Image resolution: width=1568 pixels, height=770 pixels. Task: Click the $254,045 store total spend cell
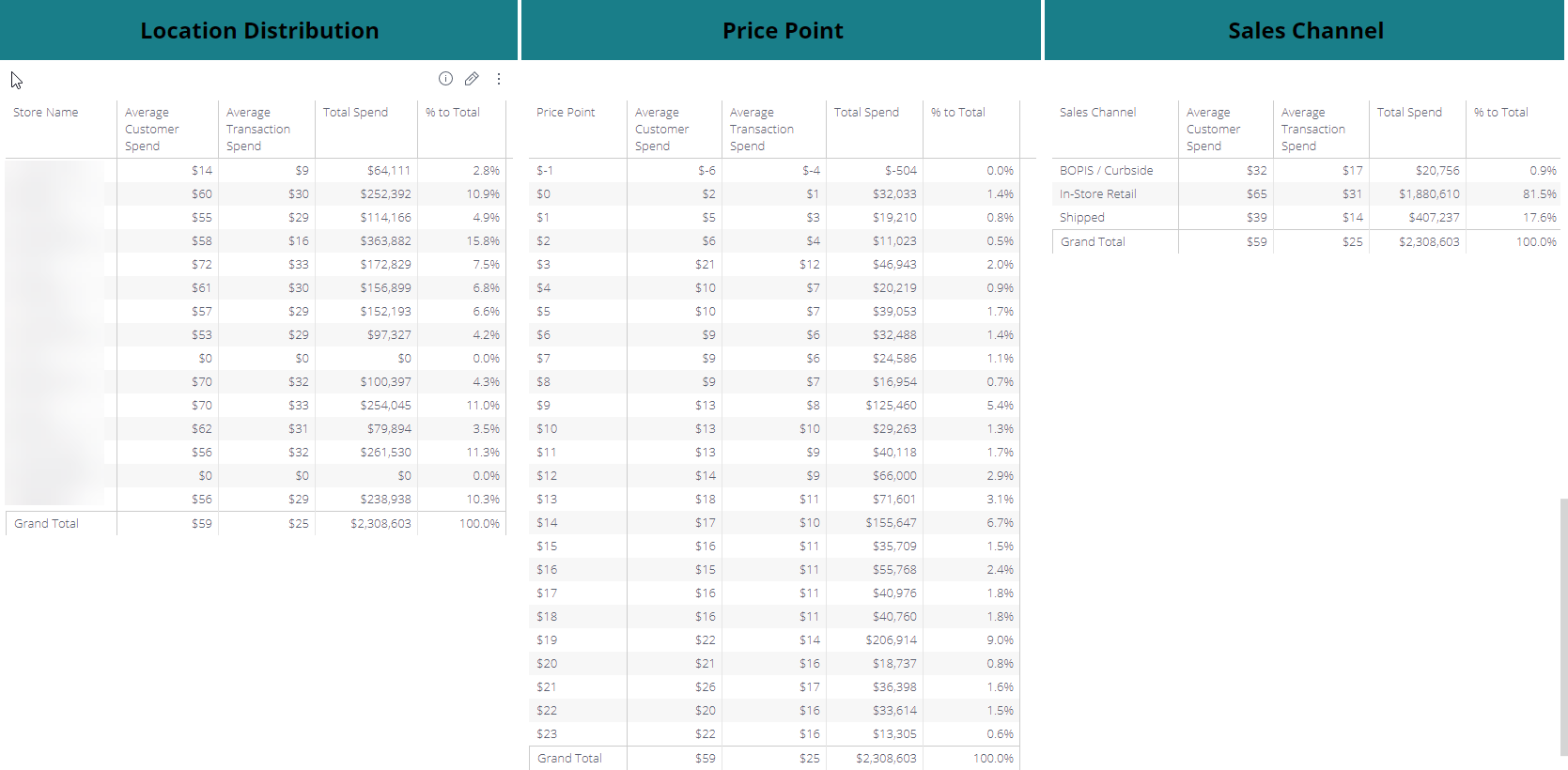[385, 406]
